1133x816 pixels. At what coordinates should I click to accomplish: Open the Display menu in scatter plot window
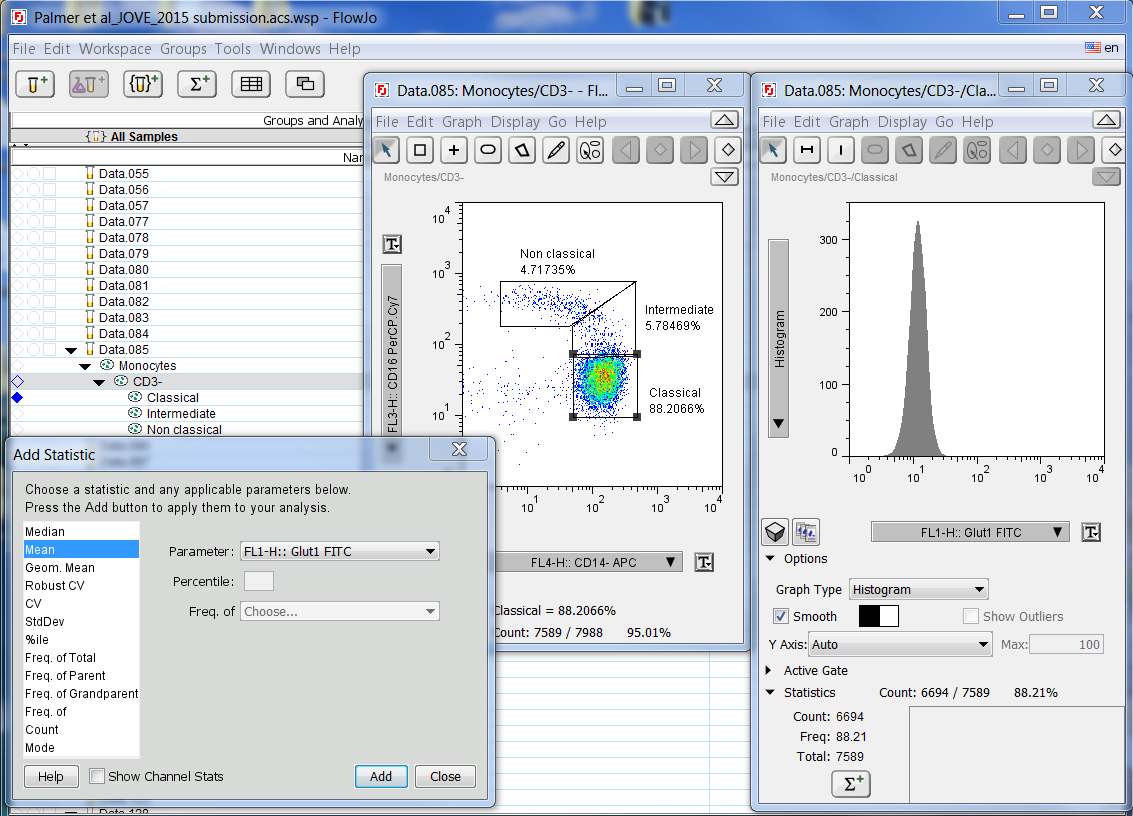pyautogui.click(x=515, y=122)
